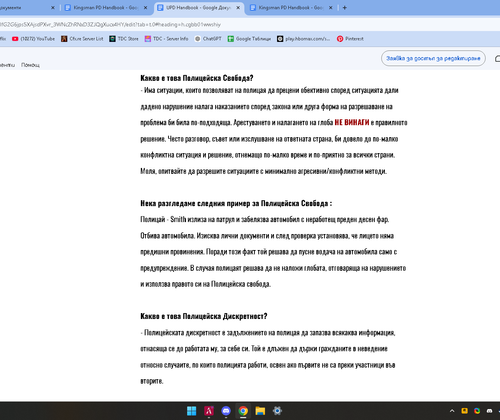Click the yellow tray icon
The image size is (500, 420).
click(464, 411)
